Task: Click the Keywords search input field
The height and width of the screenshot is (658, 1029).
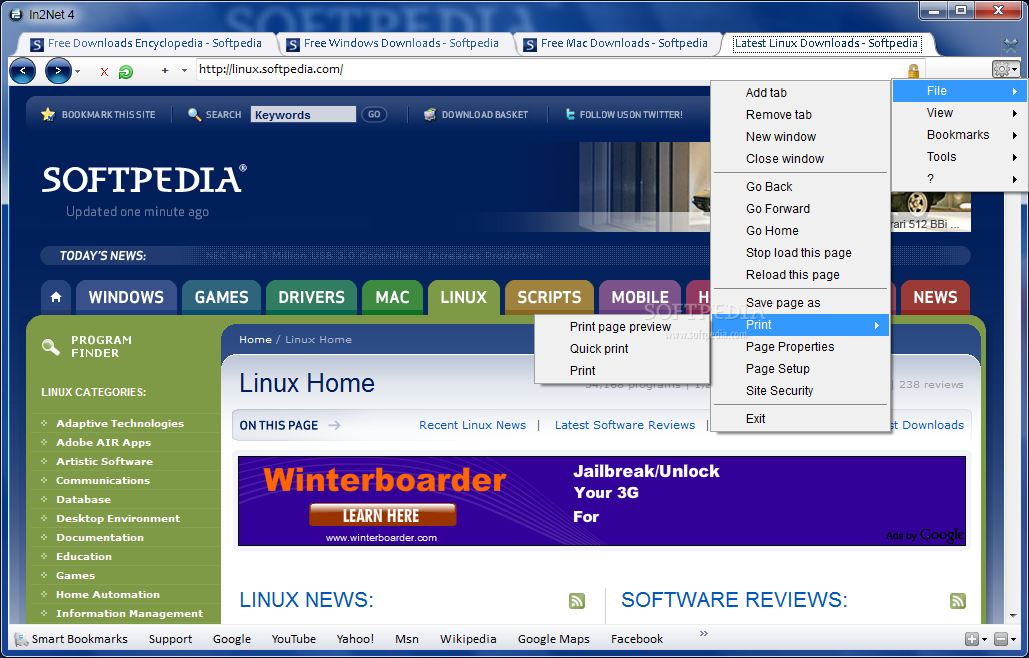Action: coord(303,115)
